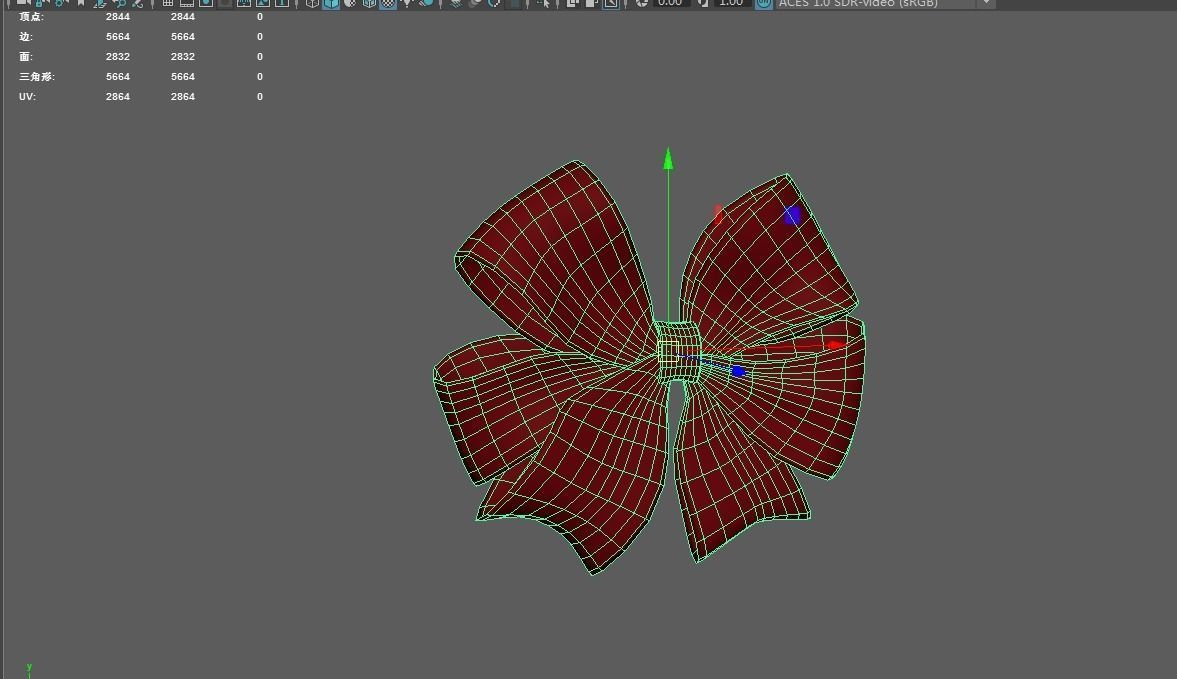Click the UV count label

(27, 97)
